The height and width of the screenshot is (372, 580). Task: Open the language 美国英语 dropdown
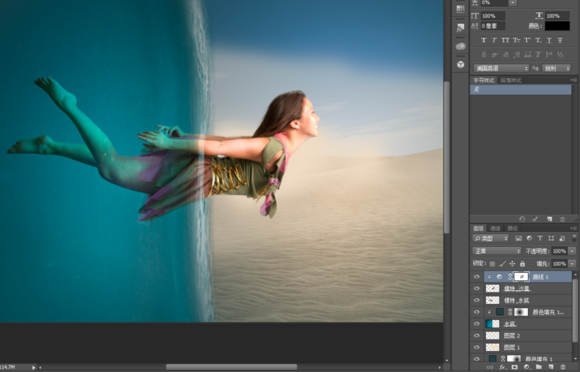pyautogui.click(x=501, y=68)
